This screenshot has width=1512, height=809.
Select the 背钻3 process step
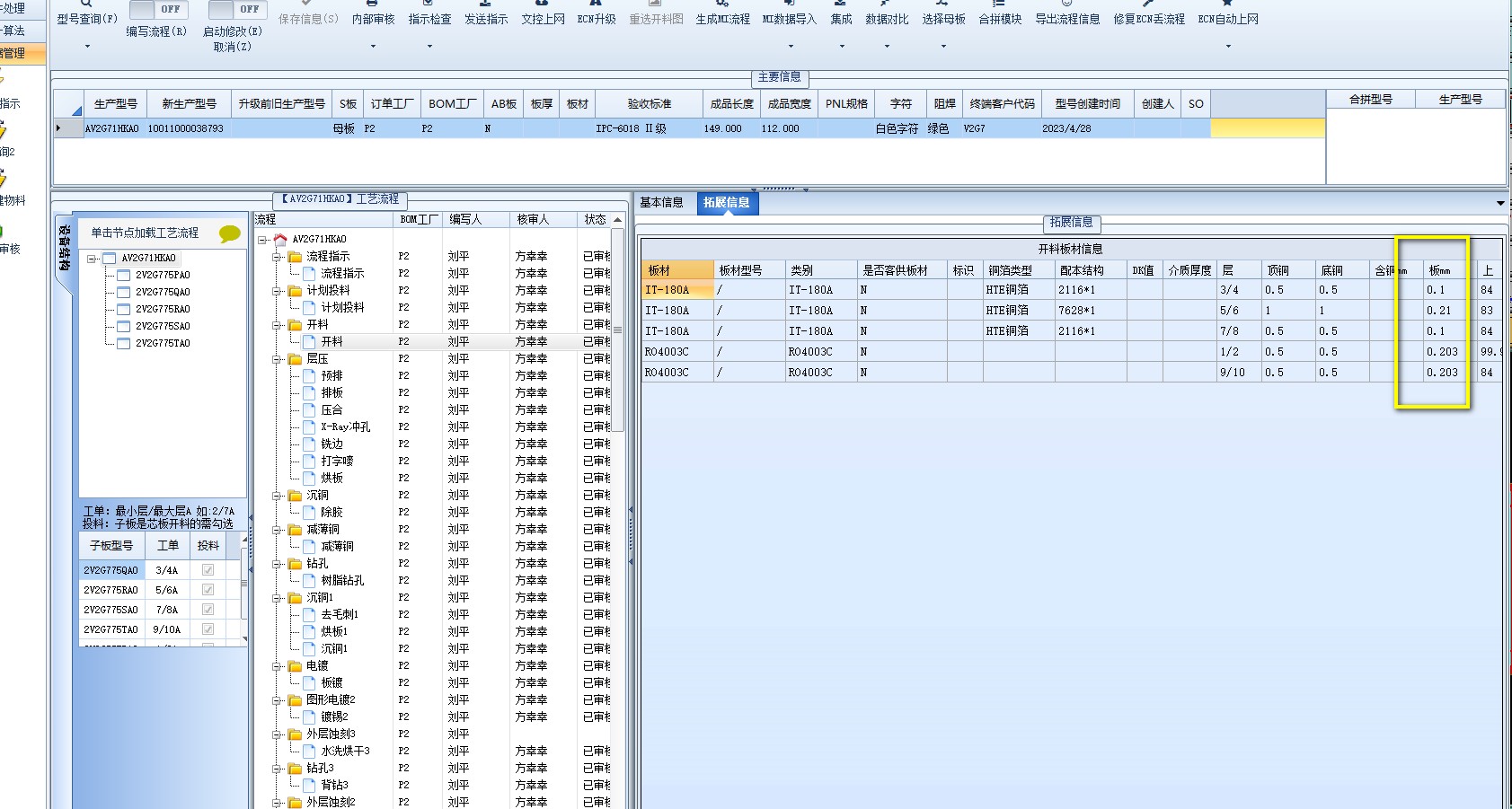coord(334,786)
